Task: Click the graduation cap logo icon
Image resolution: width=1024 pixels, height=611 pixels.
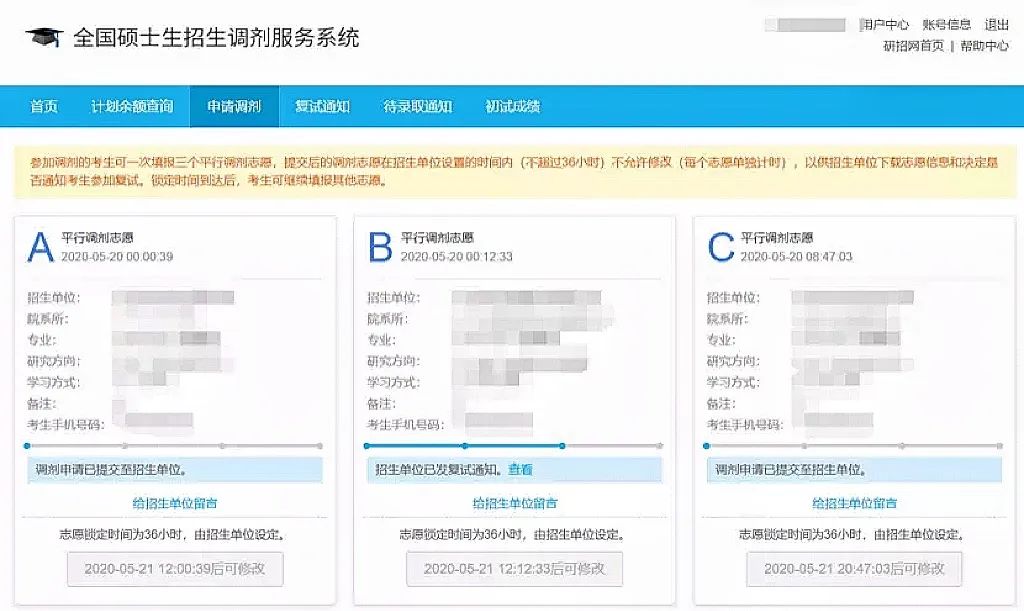Action: (43, 38)
